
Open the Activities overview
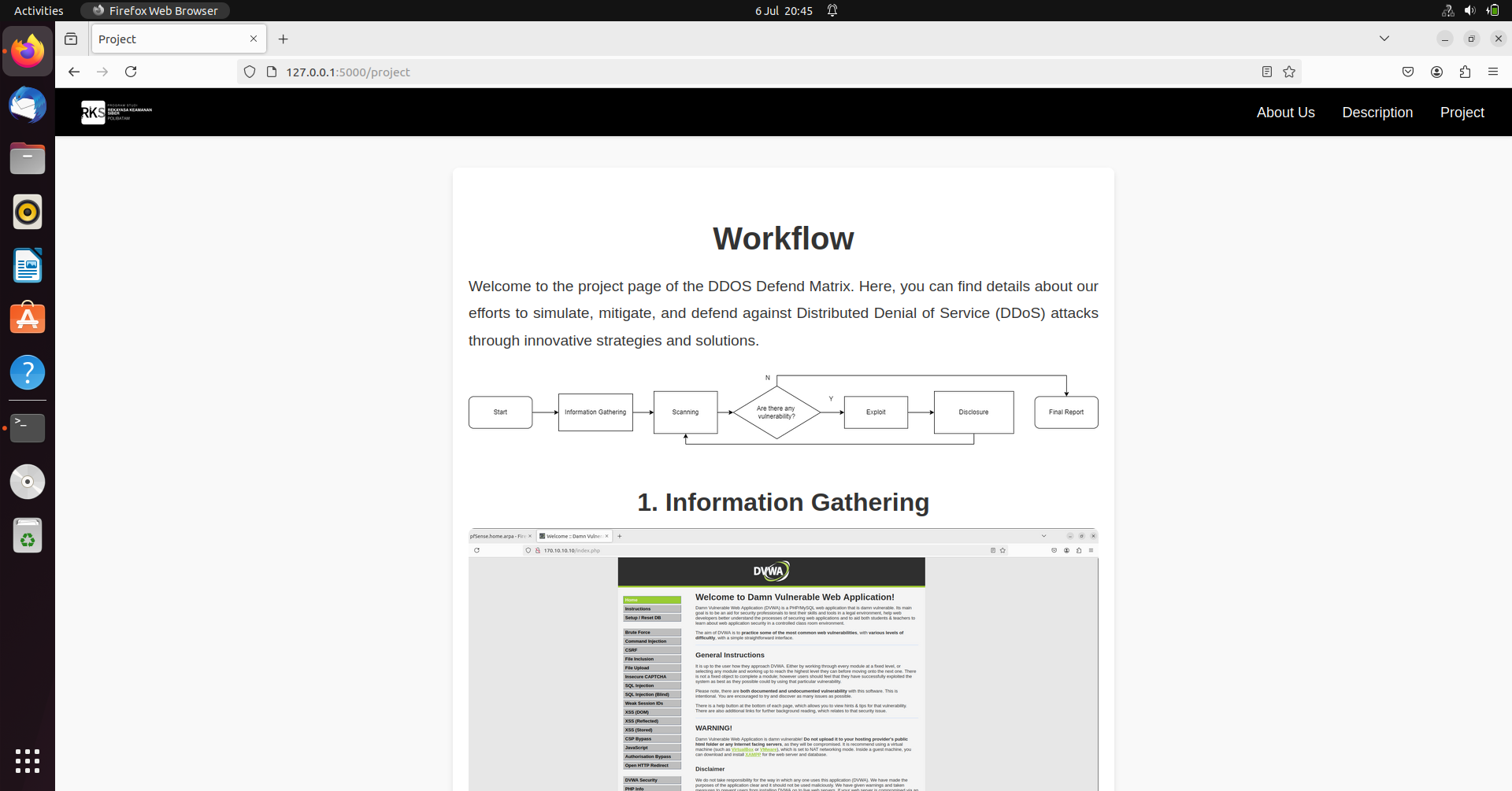point(39,10)
